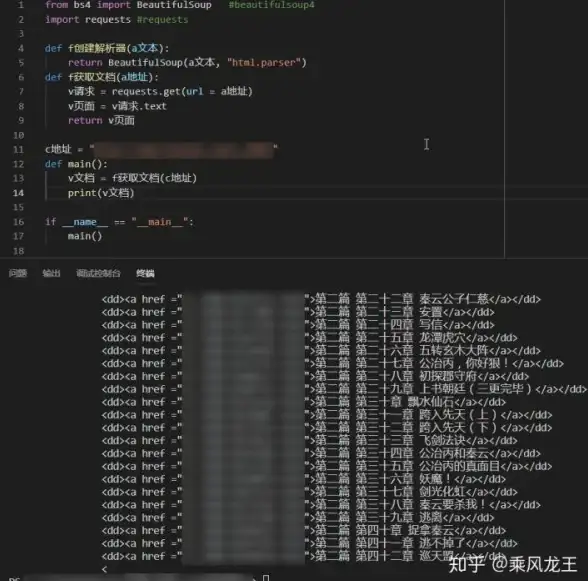588x581 pixels.
Task: Click the f创建解析器 function definition
Action: [x=97, y=48]
